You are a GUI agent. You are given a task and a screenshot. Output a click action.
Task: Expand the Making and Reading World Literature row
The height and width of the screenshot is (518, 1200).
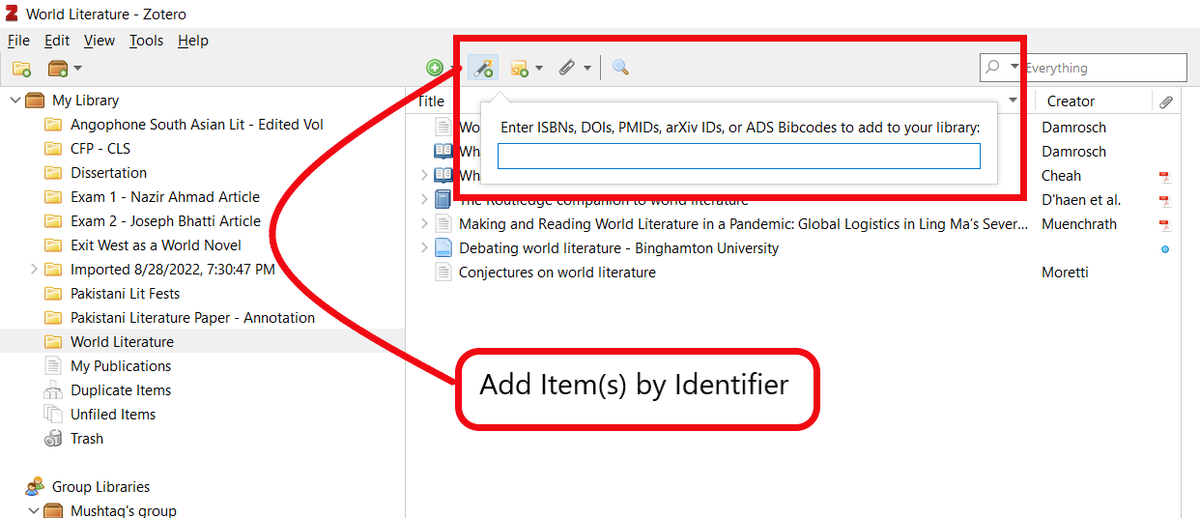[x=424, y=224]
